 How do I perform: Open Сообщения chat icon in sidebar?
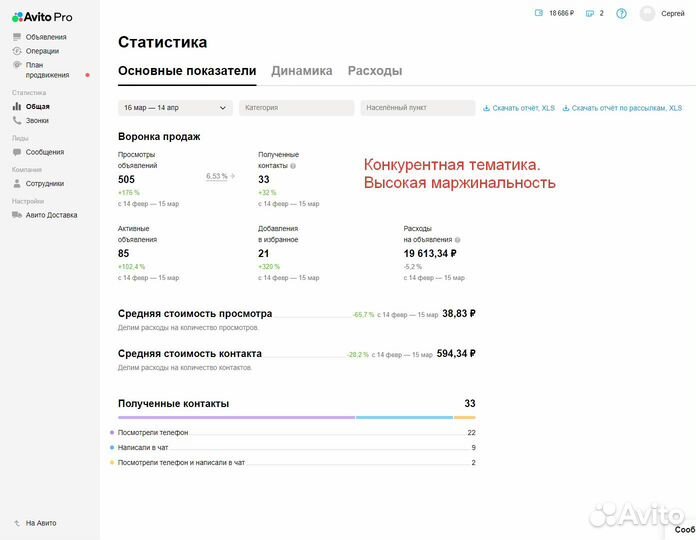(x=17, y=152)
